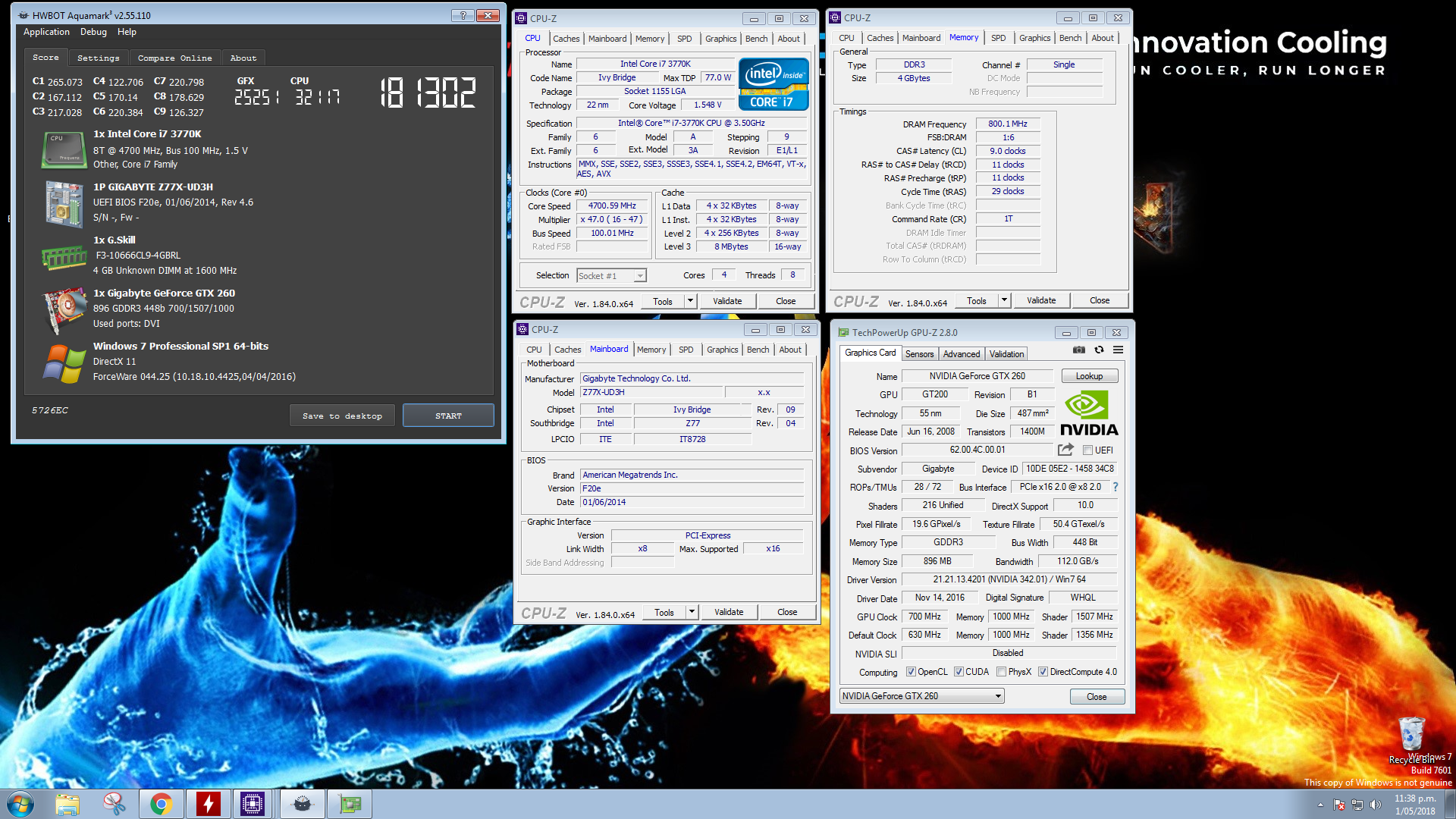Click the NVIDIA logo in GPU-Z

point(1089,413)
